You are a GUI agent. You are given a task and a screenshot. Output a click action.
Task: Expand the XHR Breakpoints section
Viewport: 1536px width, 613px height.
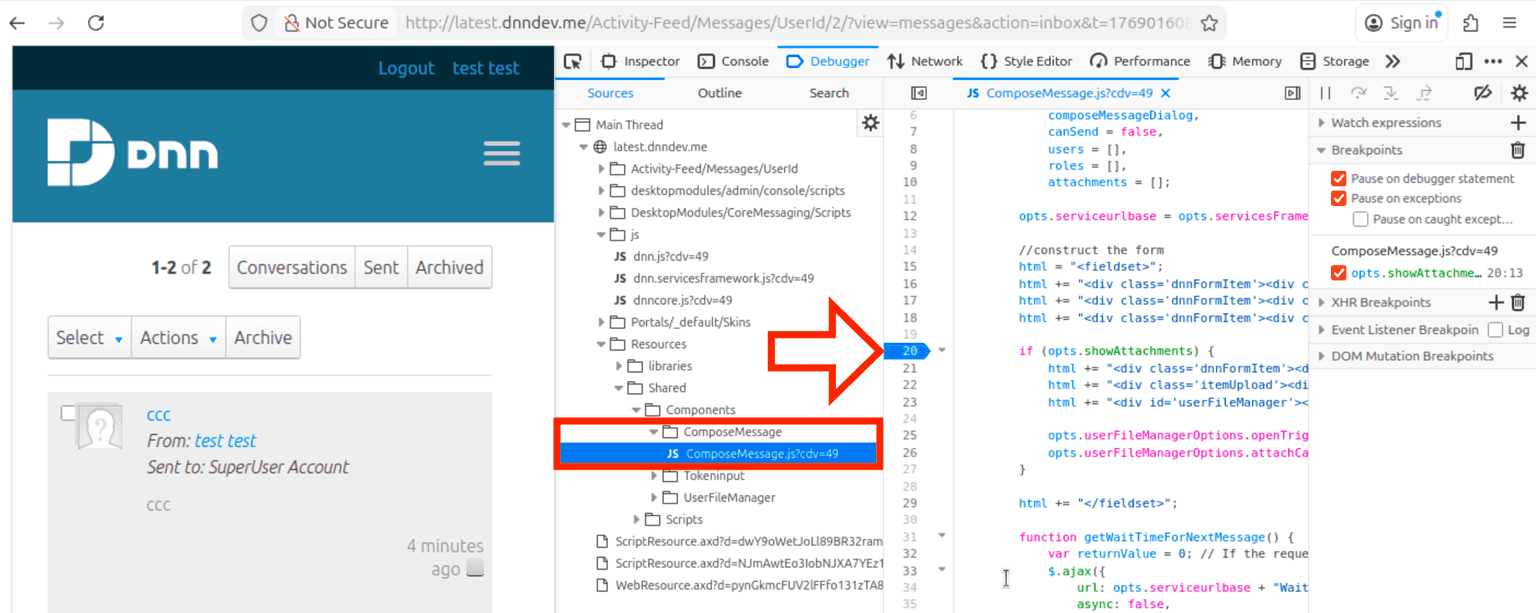pyautogui.click(x=1321, y=302)
